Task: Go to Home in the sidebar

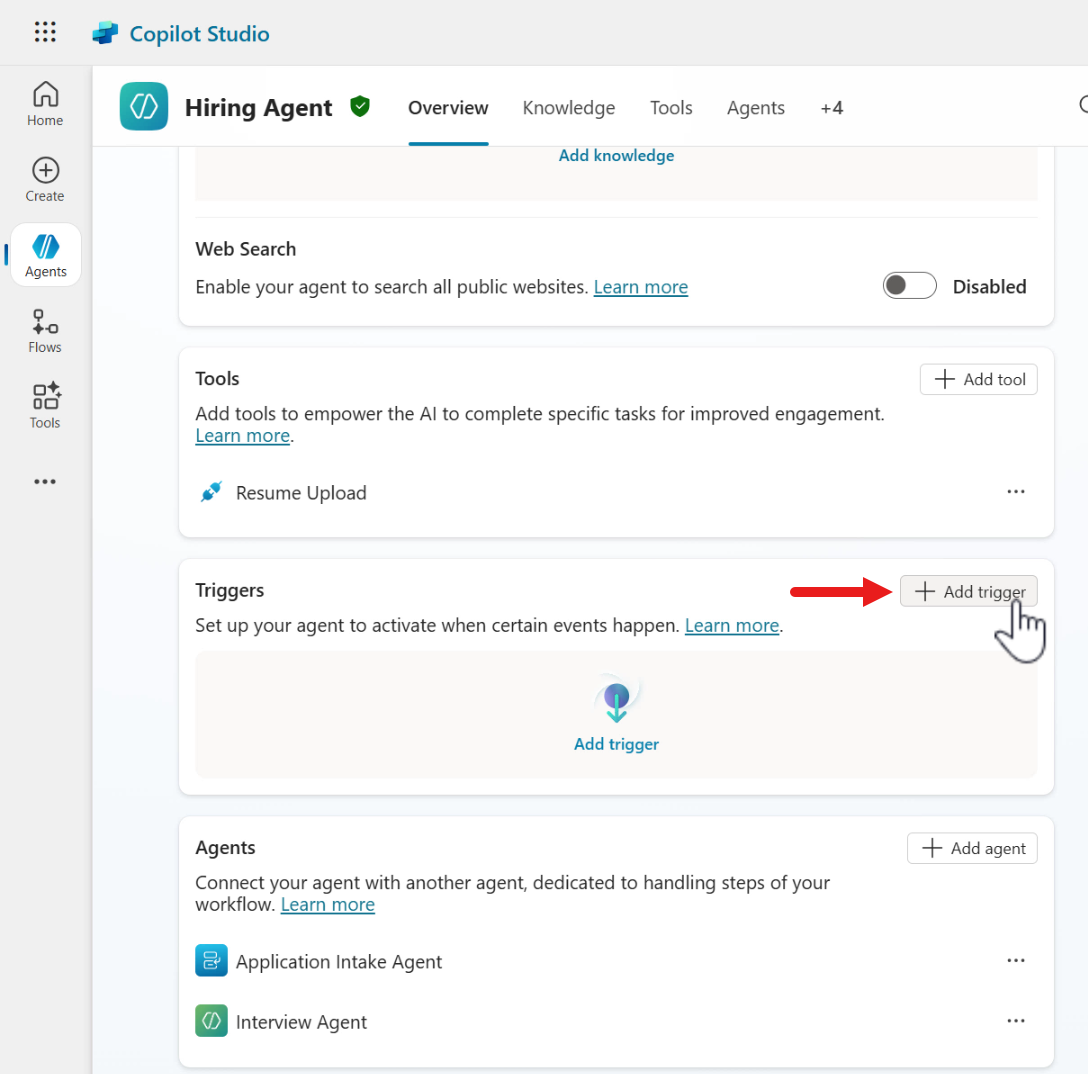Action: 45,105
